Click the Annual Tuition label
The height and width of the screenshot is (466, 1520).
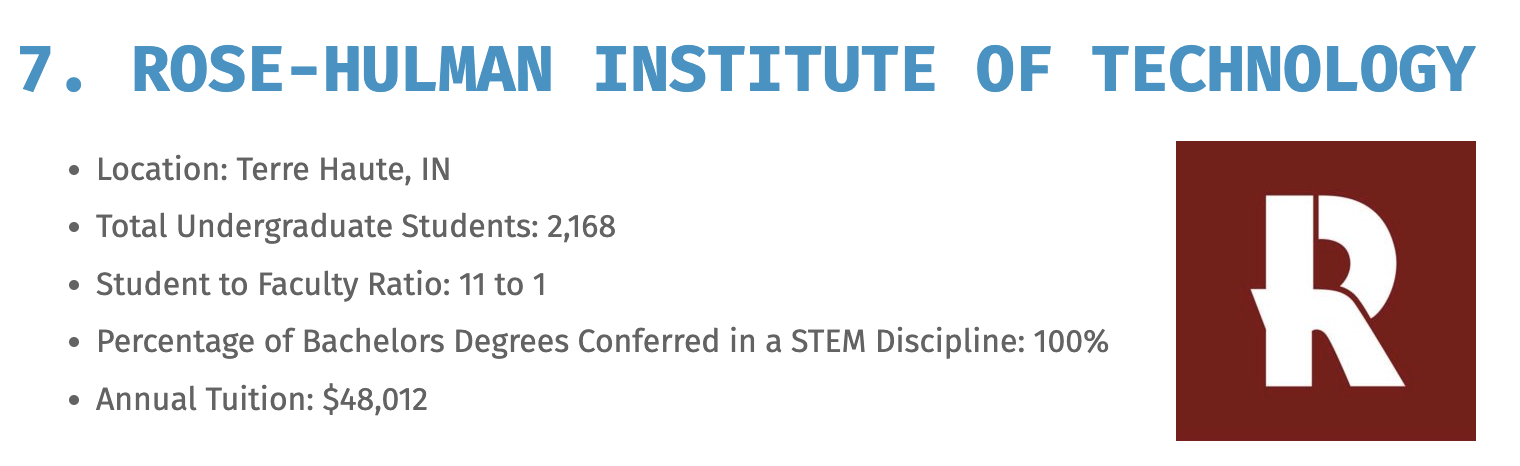pos(205,401)
